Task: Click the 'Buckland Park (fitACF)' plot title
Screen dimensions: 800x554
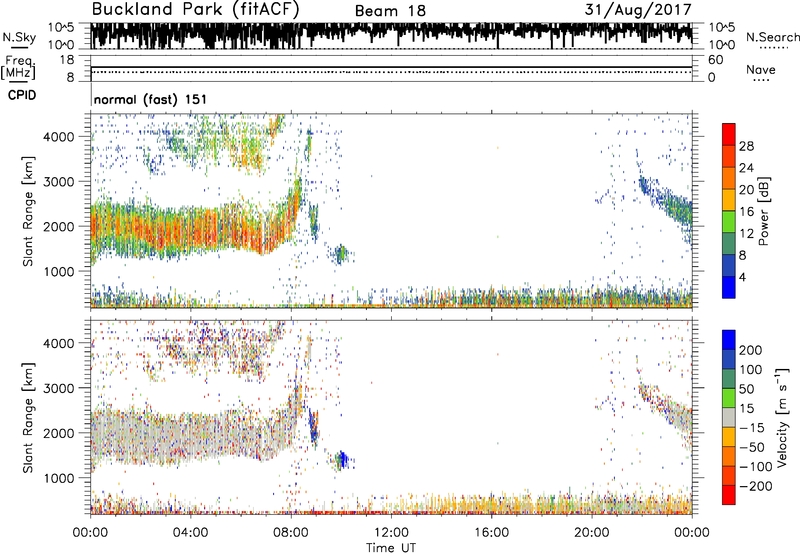Action: point(195,10)
